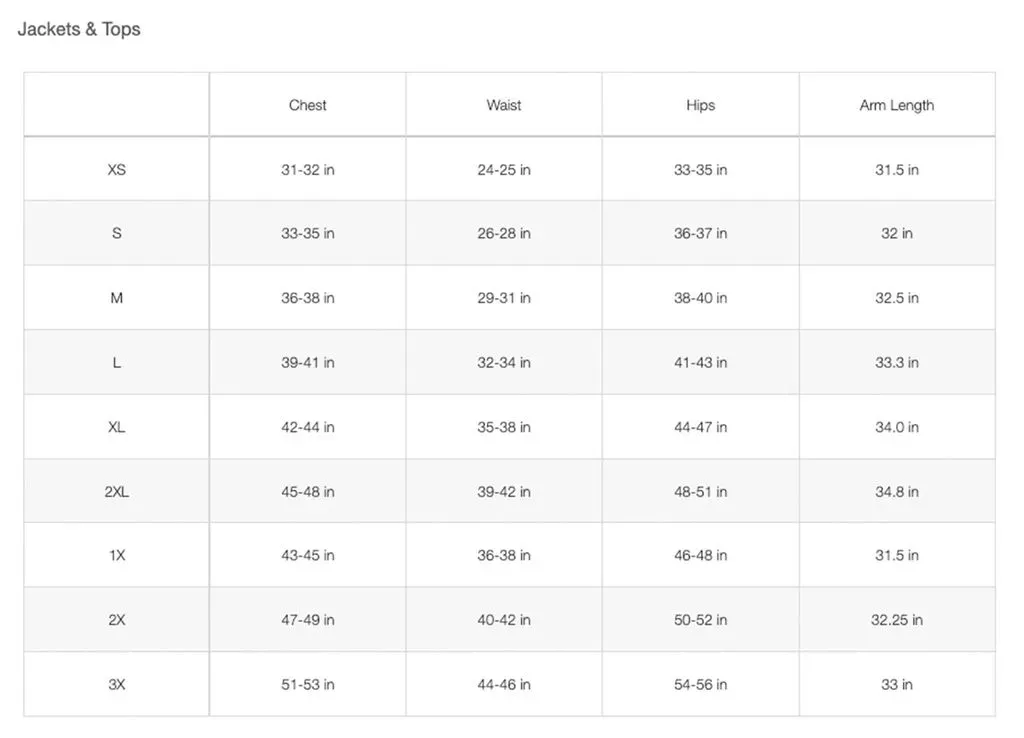
Task: Select the 29-31 in waist cell
Action: 504,298
